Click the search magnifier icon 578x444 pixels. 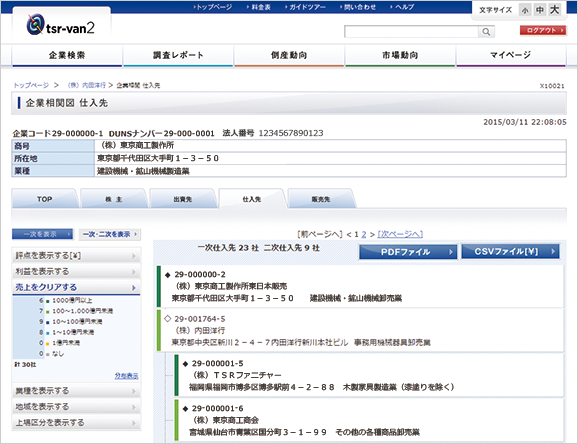(486, 32)
